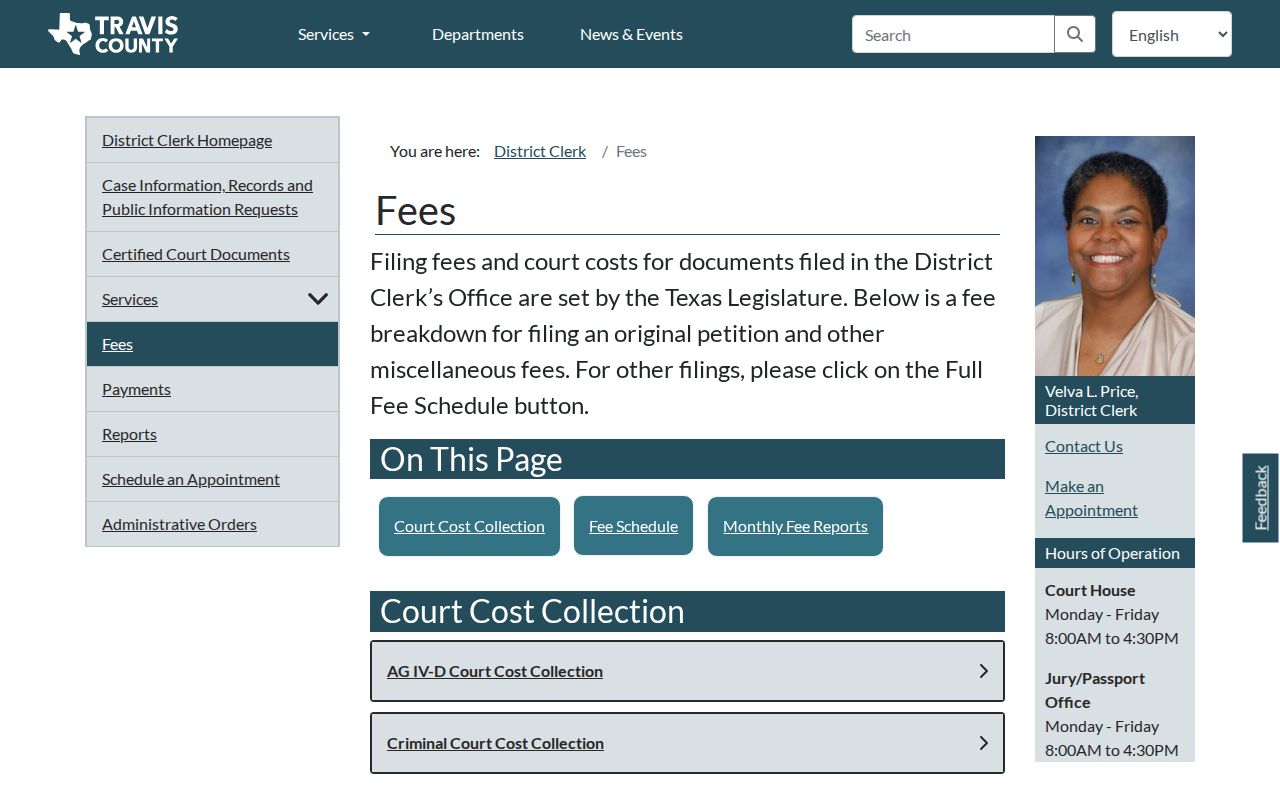This screenshot has width=1280, height=800.
Task: Expand AG IV-D Court Cost Collection accordion
Action: tap(687, 671)
